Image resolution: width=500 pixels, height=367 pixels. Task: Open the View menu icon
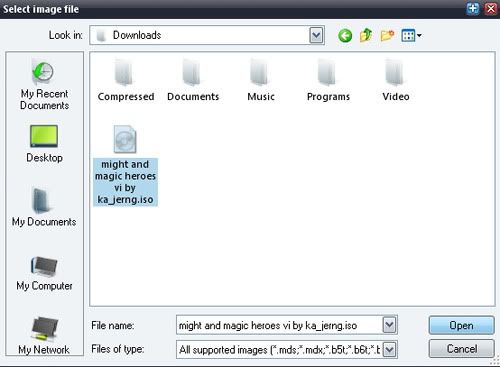click(411, 35)
